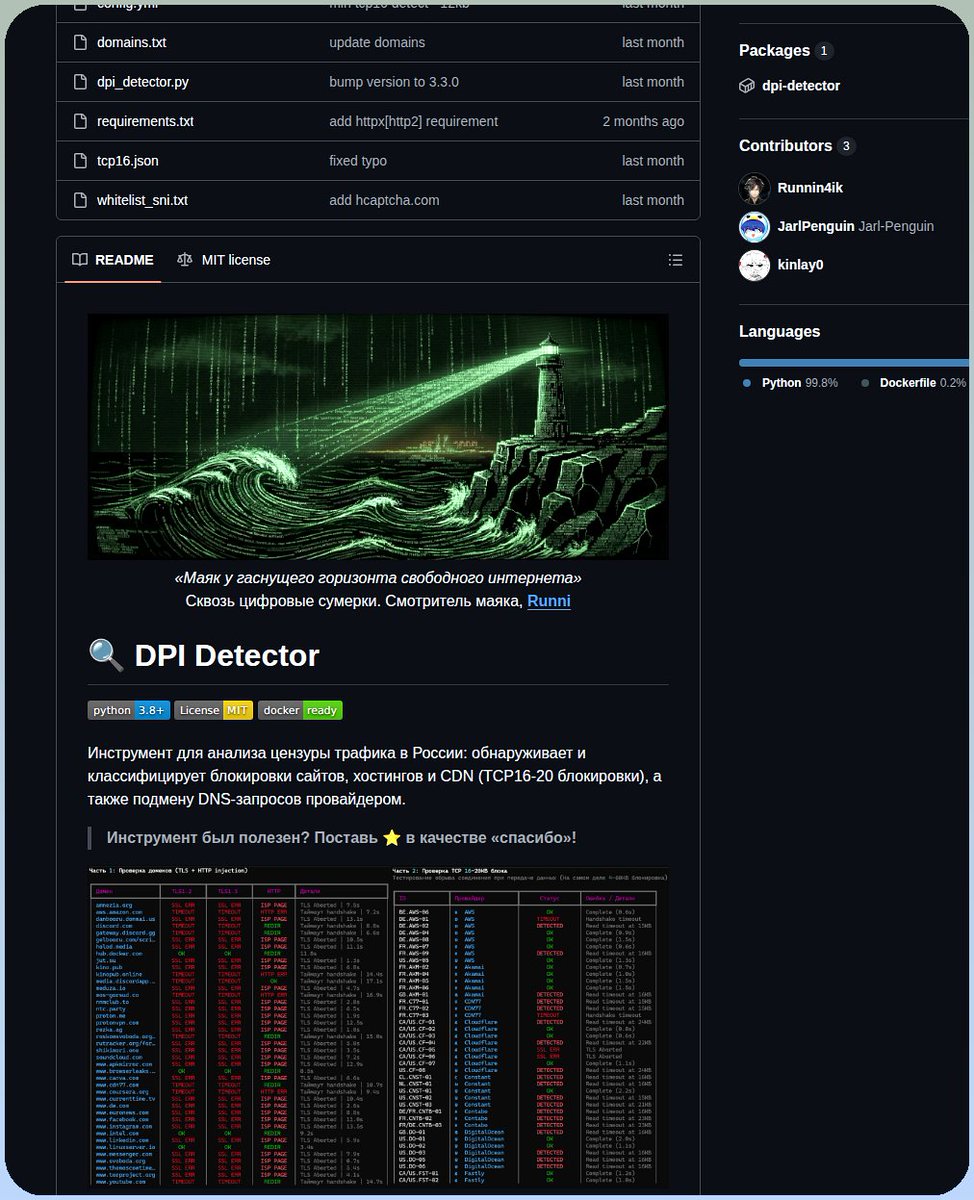The width and height of the screenshot is (974, 1200).
Task: Click '2 months ago' date on requirements.txt row
Action: 643,121
